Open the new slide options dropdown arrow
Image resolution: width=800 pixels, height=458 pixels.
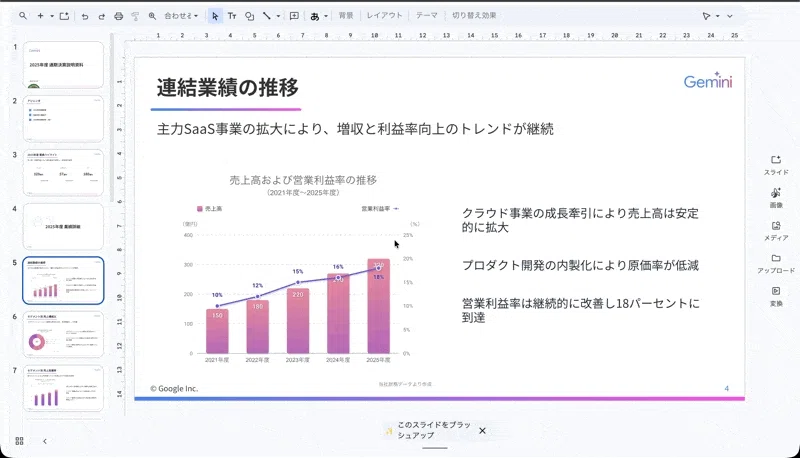point(52,16)
